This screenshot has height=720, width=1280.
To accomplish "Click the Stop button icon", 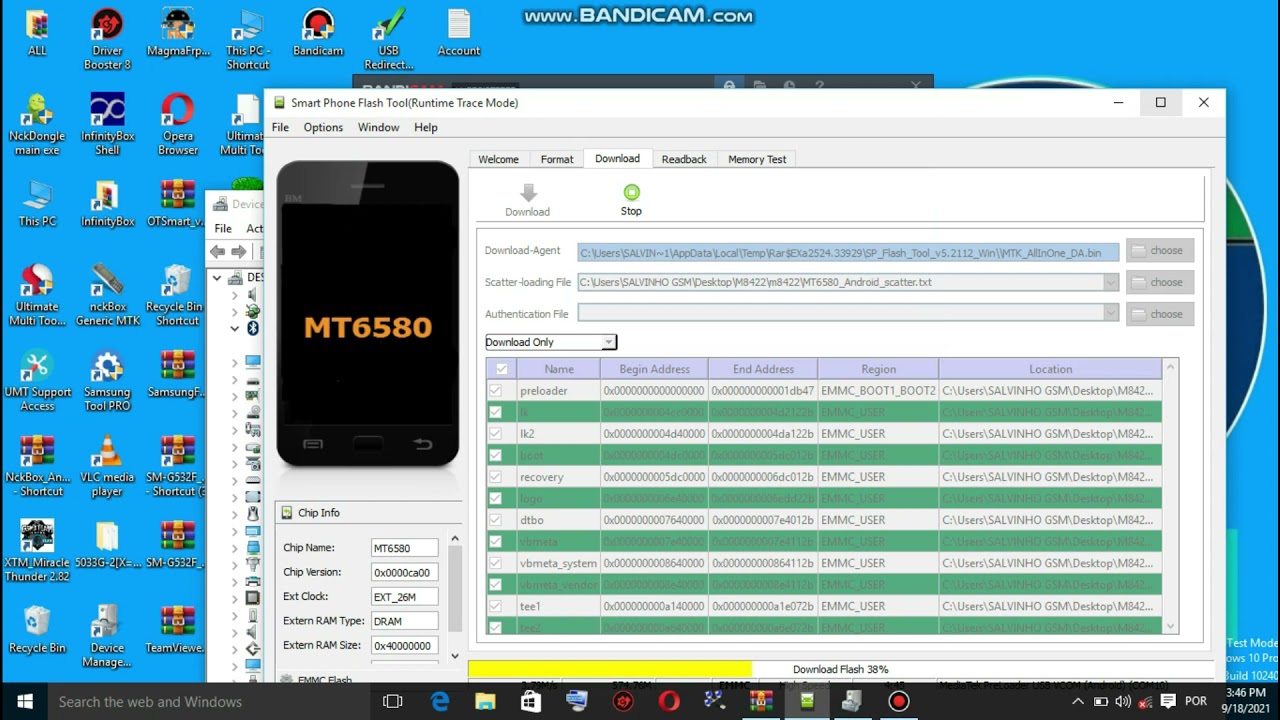I will point(631,192).
